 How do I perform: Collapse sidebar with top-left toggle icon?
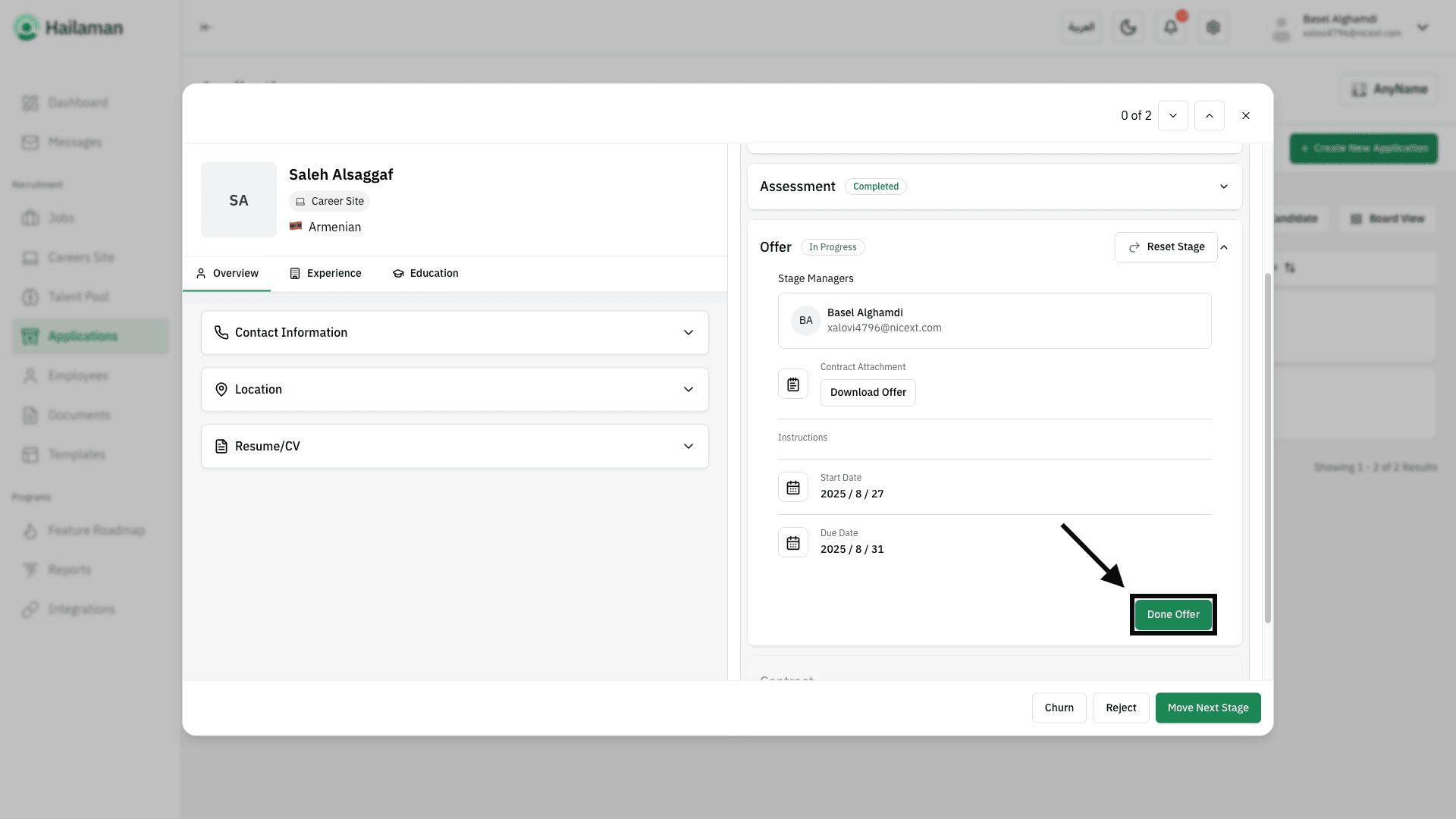(205, 27)
